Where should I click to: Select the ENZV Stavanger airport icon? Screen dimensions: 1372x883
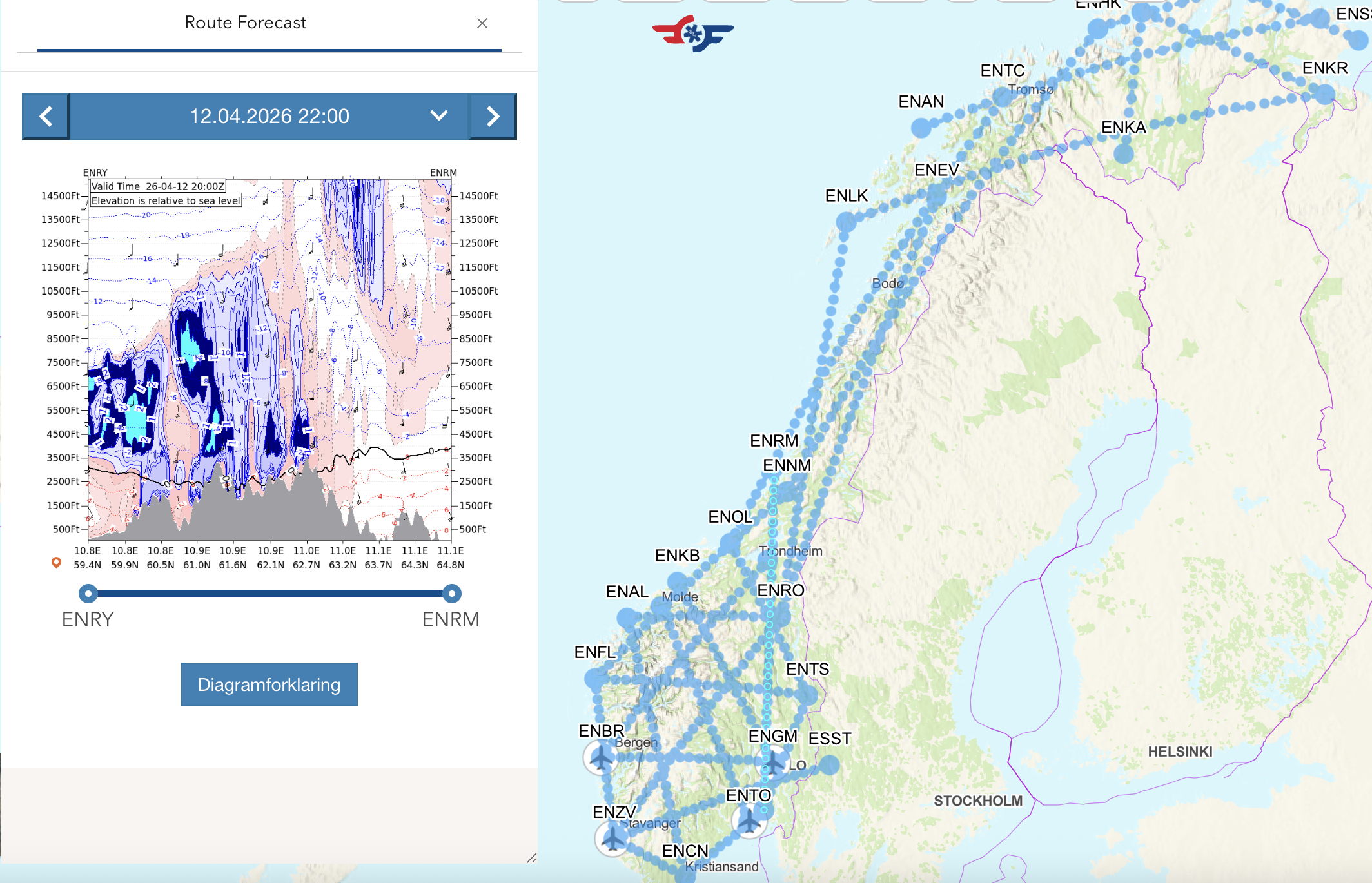[612, 839]
